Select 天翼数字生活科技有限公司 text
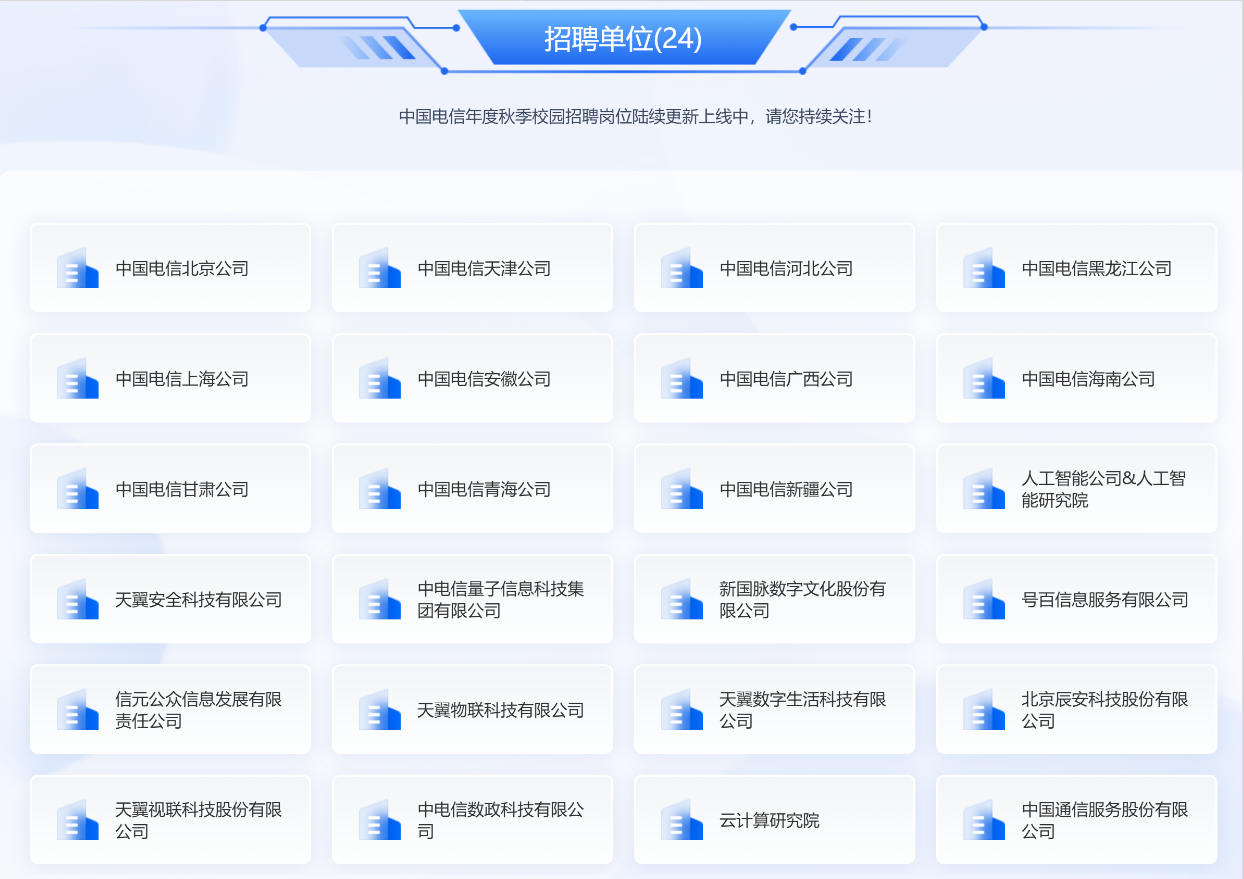 point(803,710)
